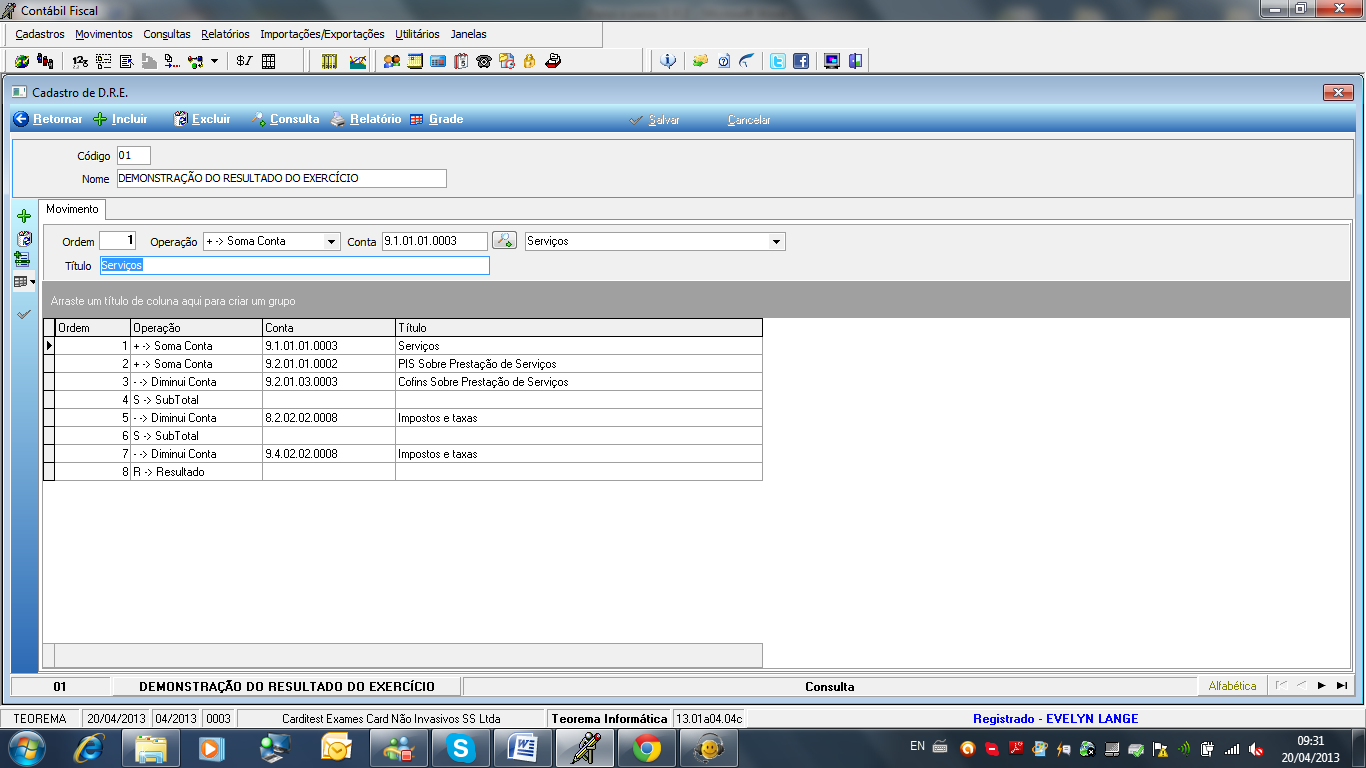Viewport: 1366px width, 768px height.
Task: Open the Importações/Exportações menu
Action: tap(322, 34)
